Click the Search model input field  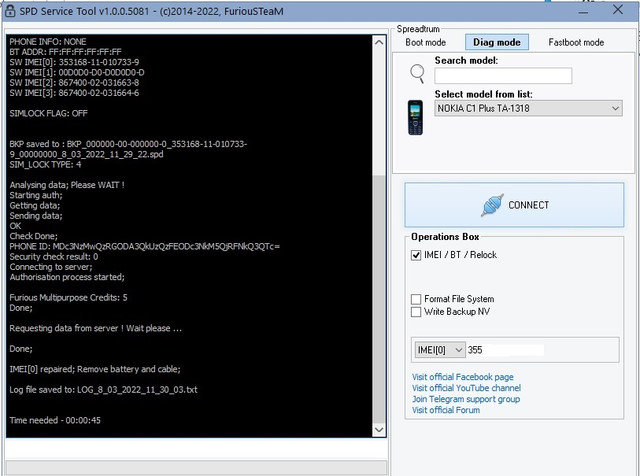pyautogui.click(x=503, y=76)
